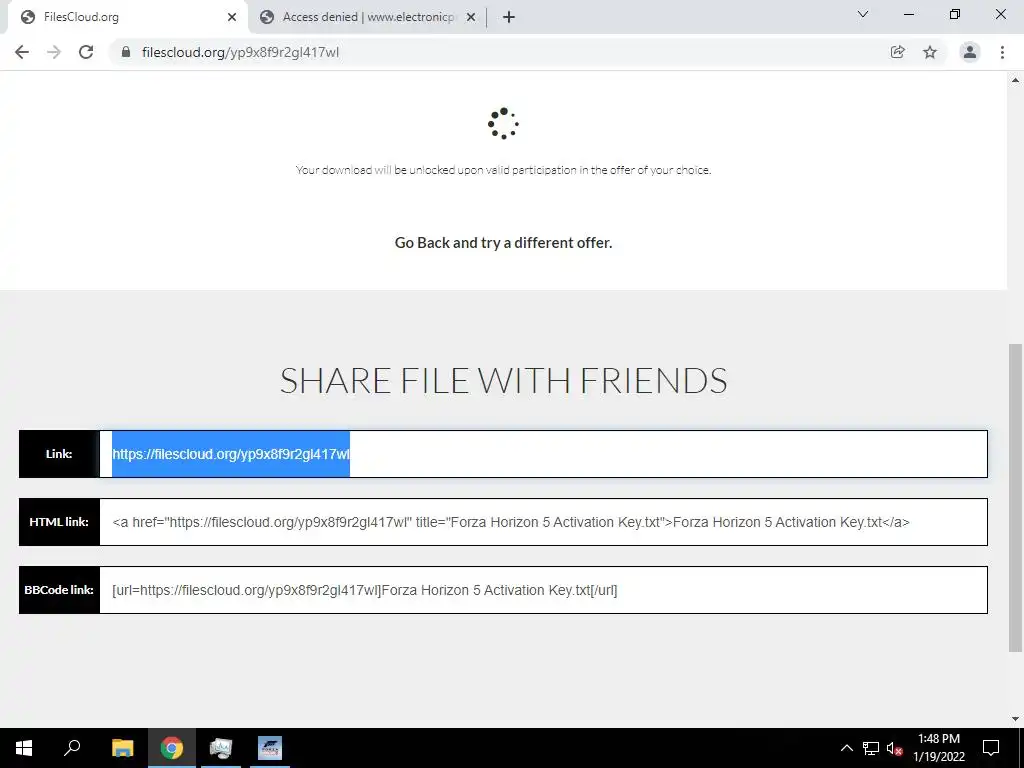Click the page vertical scrollbar thumb
The image size is (1024, 768).
click(x=1015, y=498)
